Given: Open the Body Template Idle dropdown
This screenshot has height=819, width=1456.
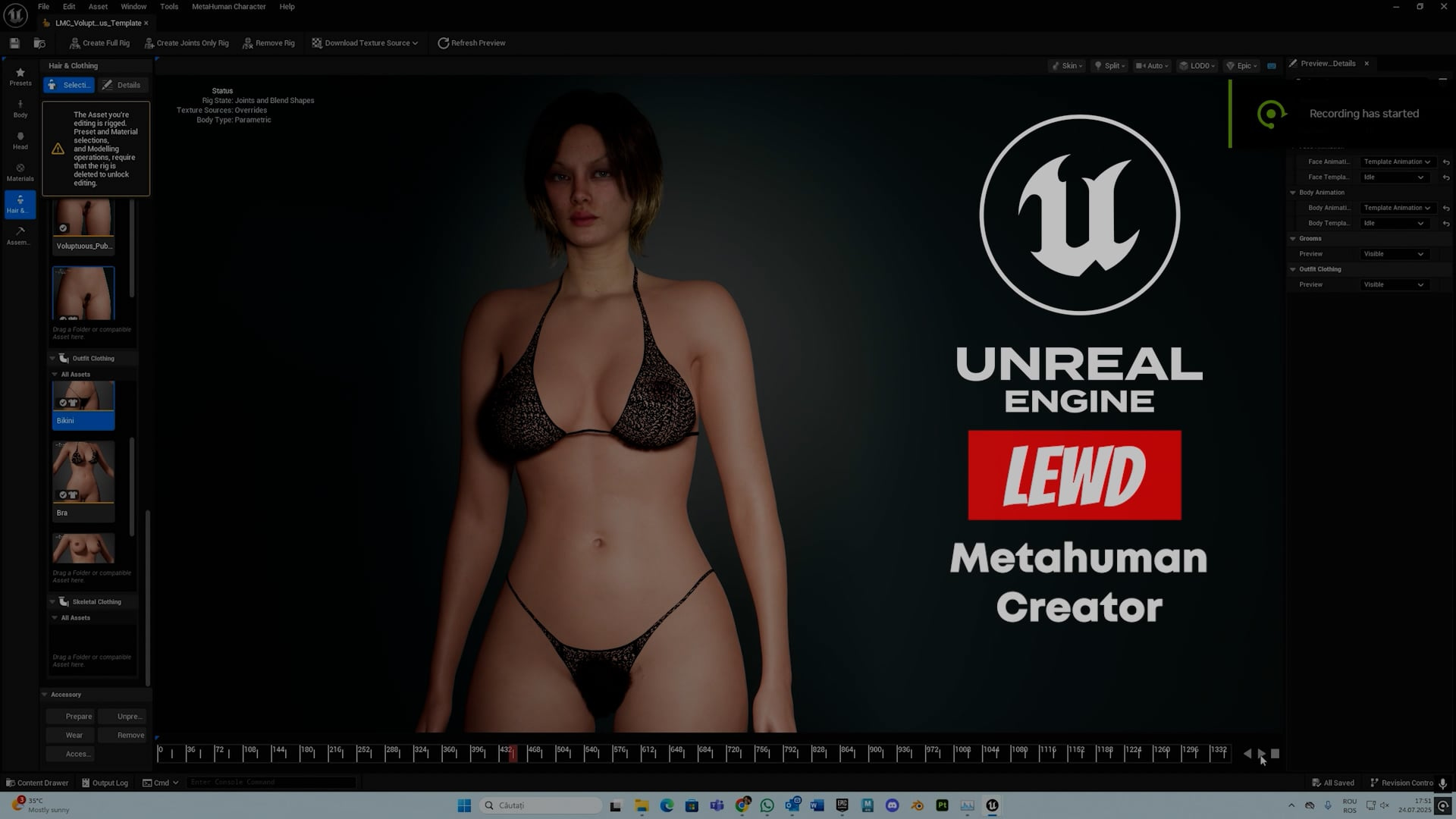Looking at the screenshot, I should coord(1394,224).
